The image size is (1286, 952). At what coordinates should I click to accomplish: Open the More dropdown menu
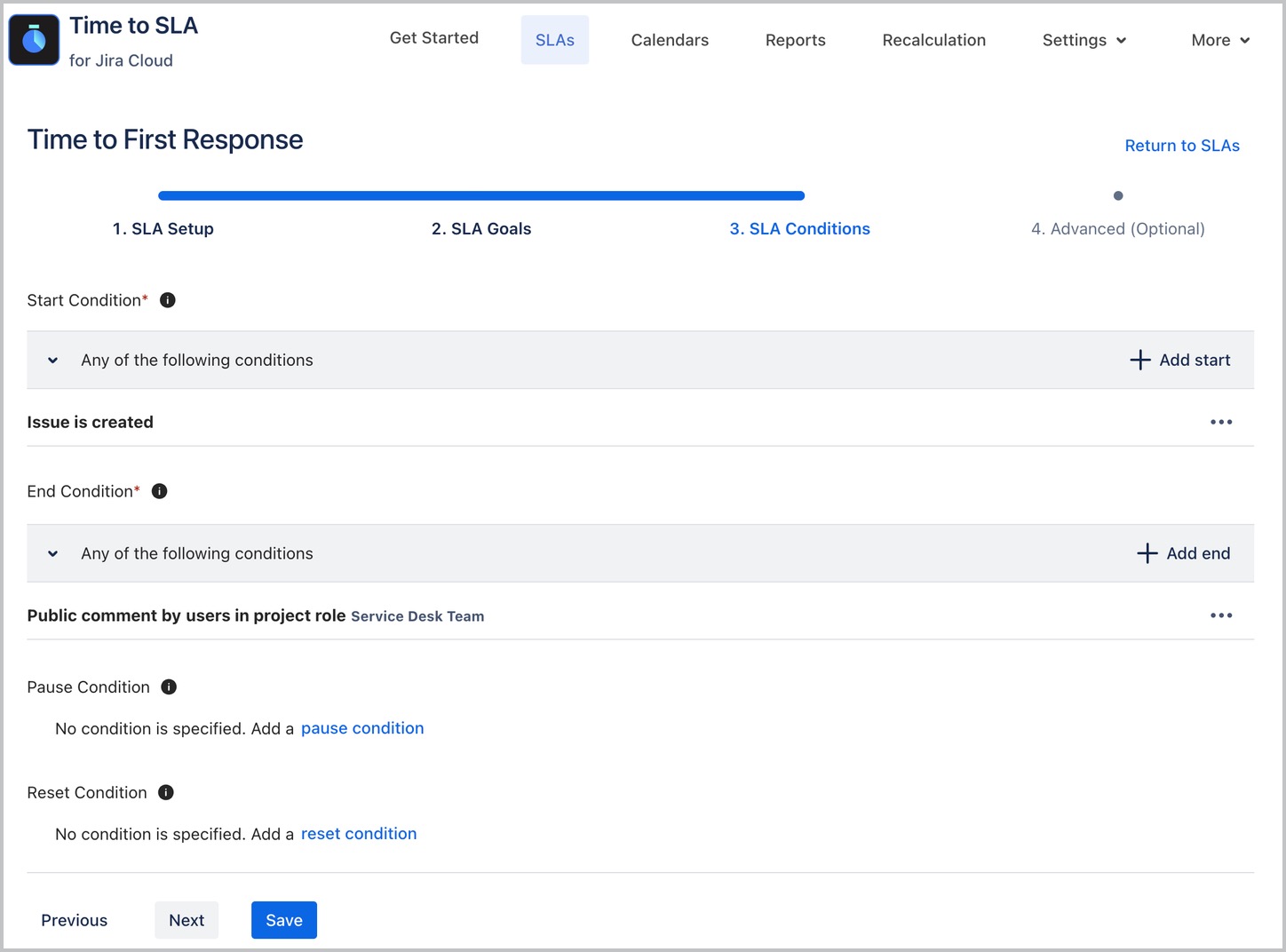(1219, 40)
